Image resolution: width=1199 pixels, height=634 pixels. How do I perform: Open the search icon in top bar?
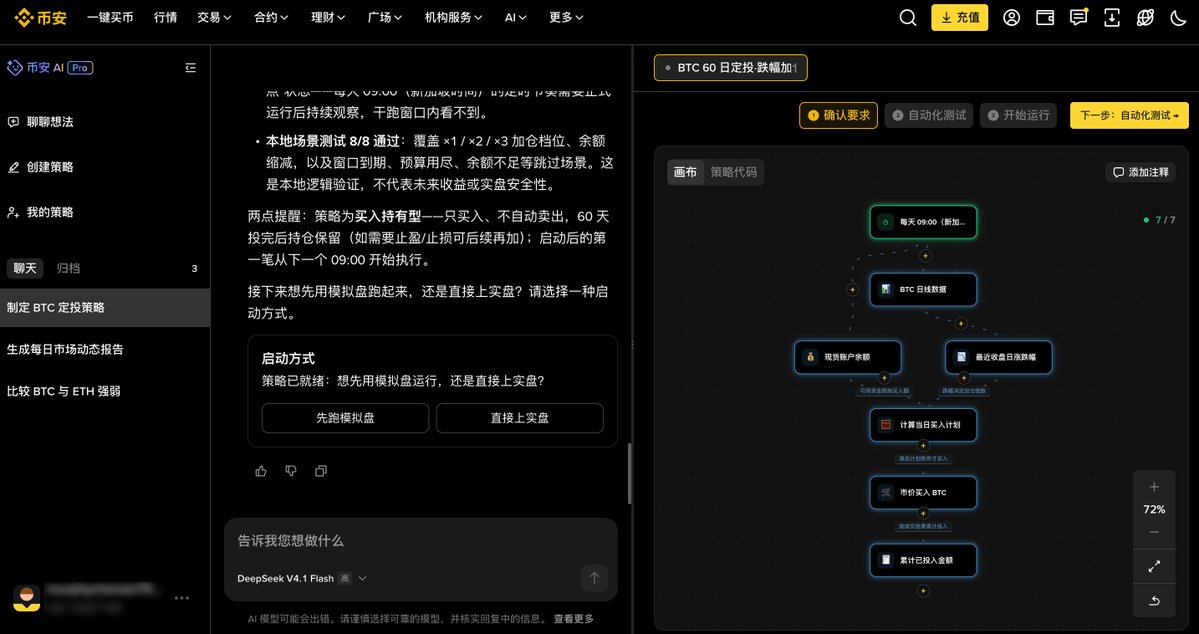tap(908, 18)
